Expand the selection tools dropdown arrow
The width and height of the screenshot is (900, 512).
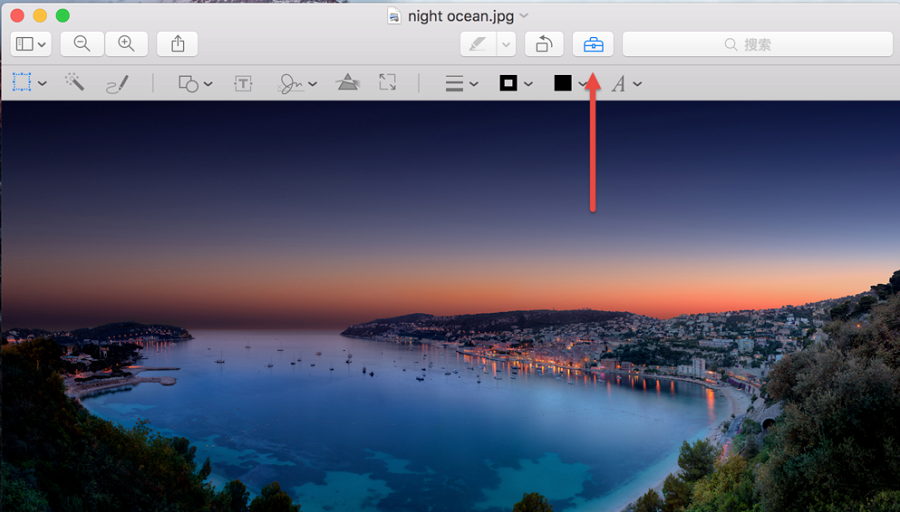click(42, 84)
